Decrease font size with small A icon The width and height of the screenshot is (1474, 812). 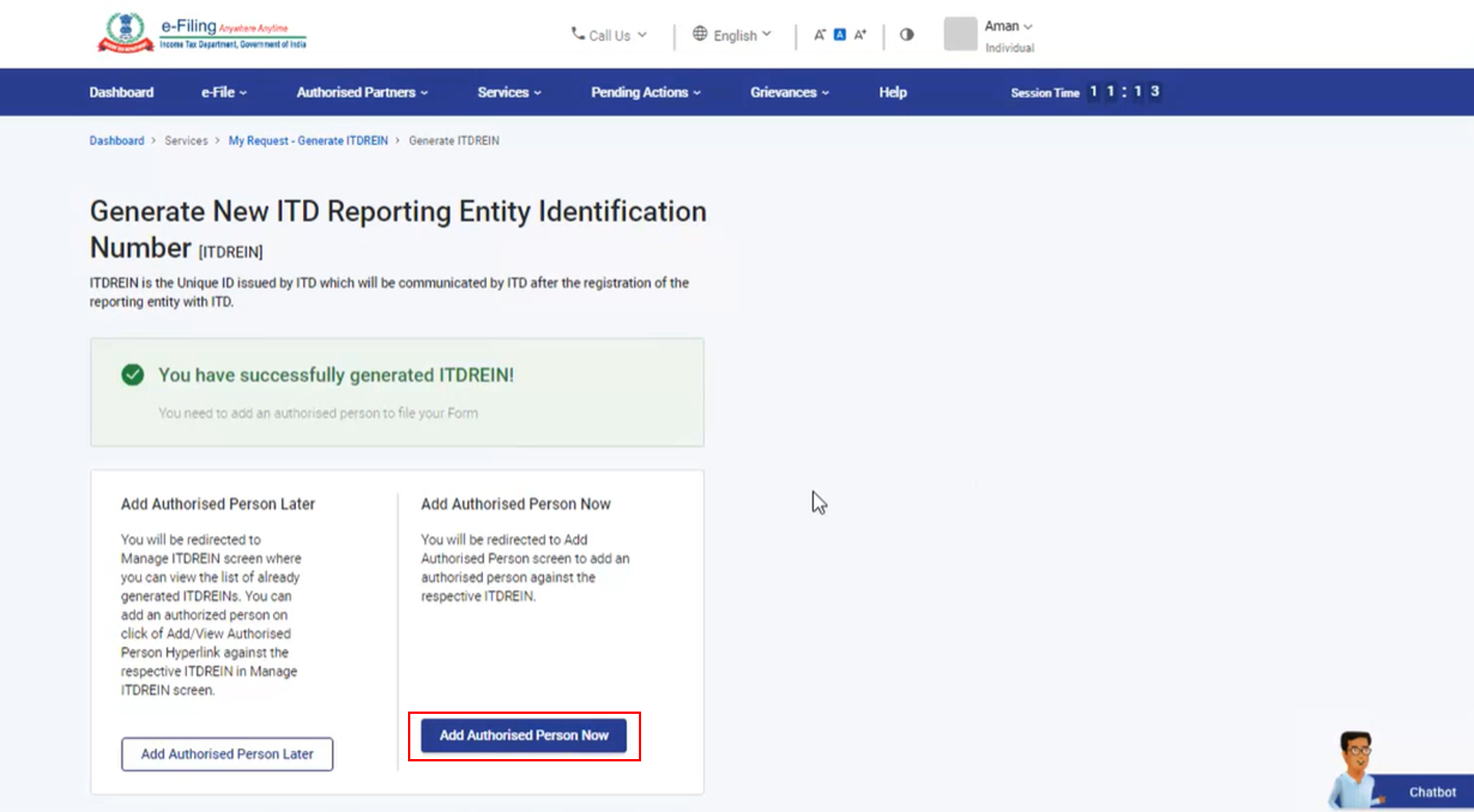click(x=819, y=35)
